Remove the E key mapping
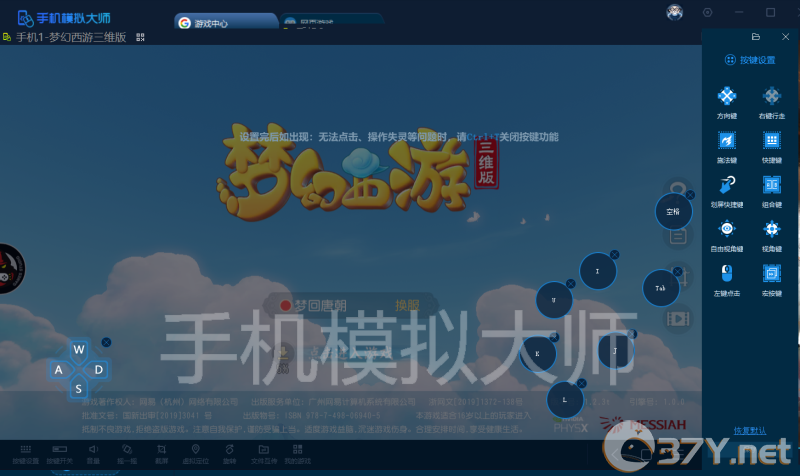This screenshot has height=476, width=800. 555,337
